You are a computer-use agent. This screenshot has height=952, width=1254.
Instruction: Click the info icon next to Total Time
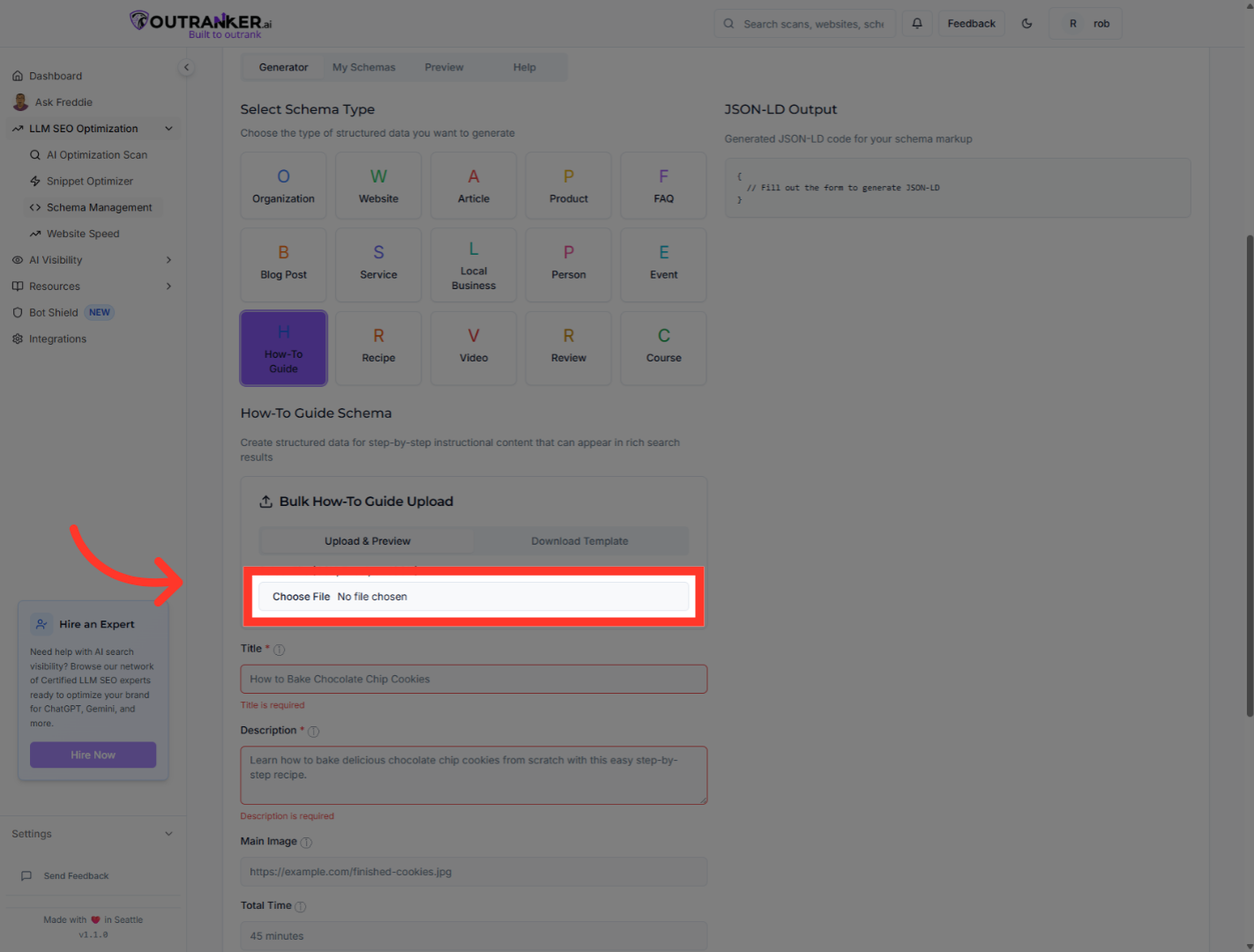pos(300,907)
